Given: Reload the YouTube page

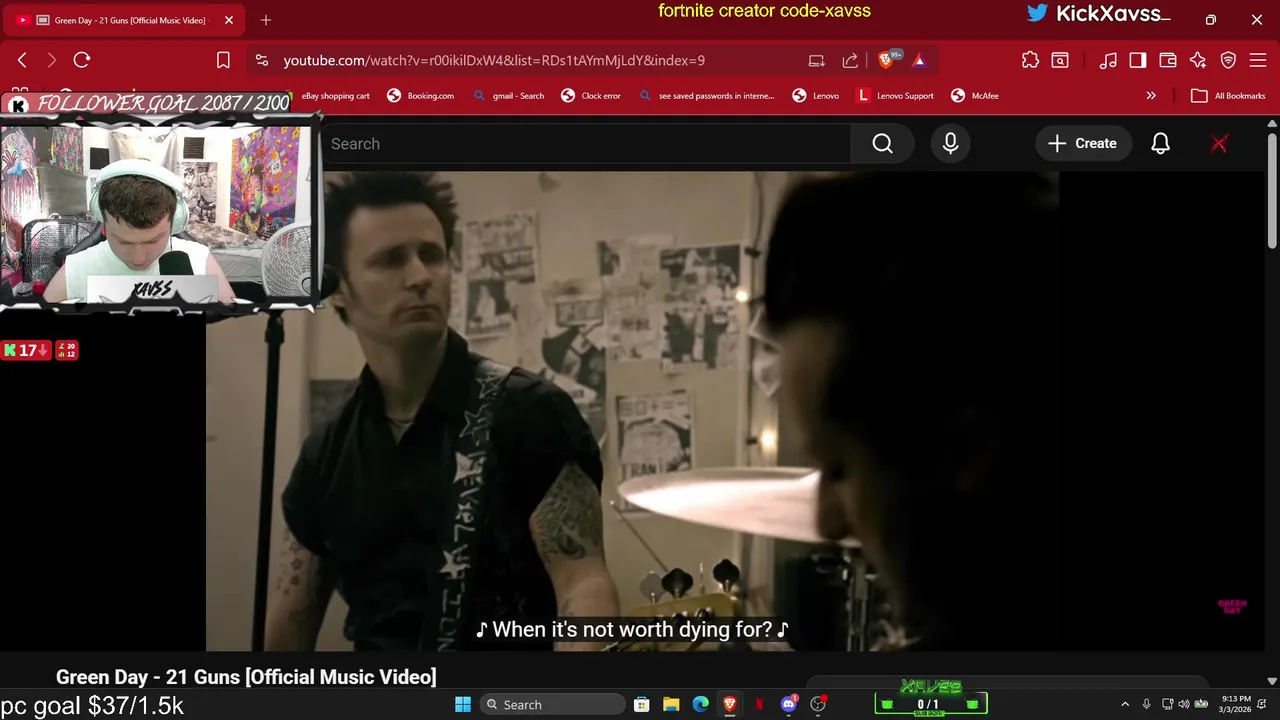Looking at the screenshot, I should 82,60.
